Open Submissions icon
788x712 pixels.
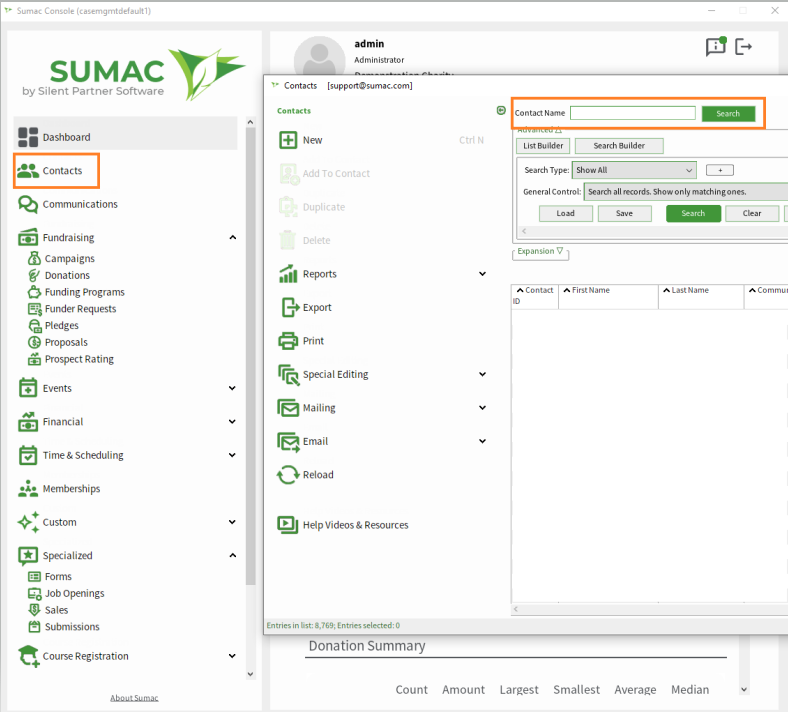(34, 627)
